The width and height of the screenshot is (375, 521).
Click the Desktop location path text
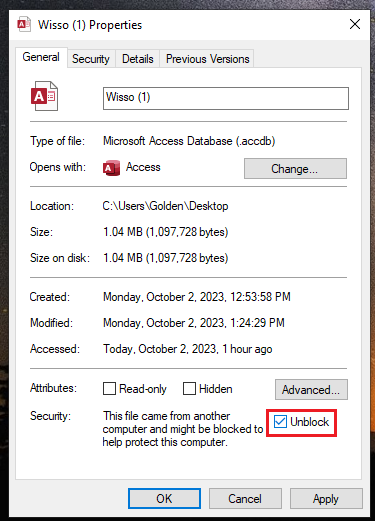click(165, 206)
